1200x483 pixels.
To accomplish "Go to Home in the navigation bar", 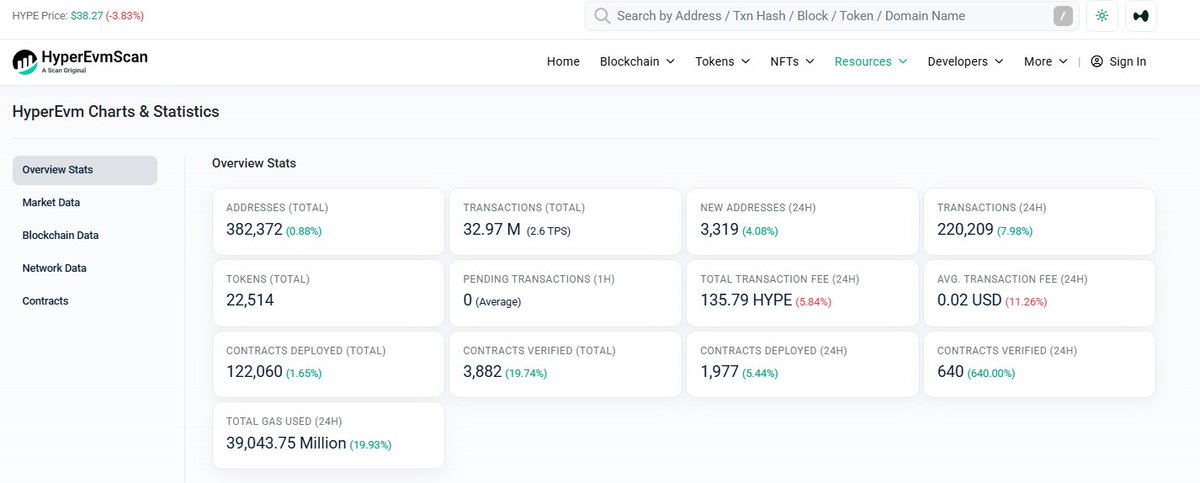I will point(563,61).
